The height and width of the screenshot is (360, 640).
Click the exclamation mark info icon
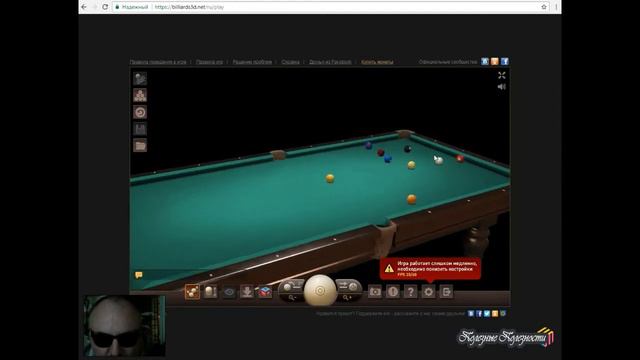(393, 292)
